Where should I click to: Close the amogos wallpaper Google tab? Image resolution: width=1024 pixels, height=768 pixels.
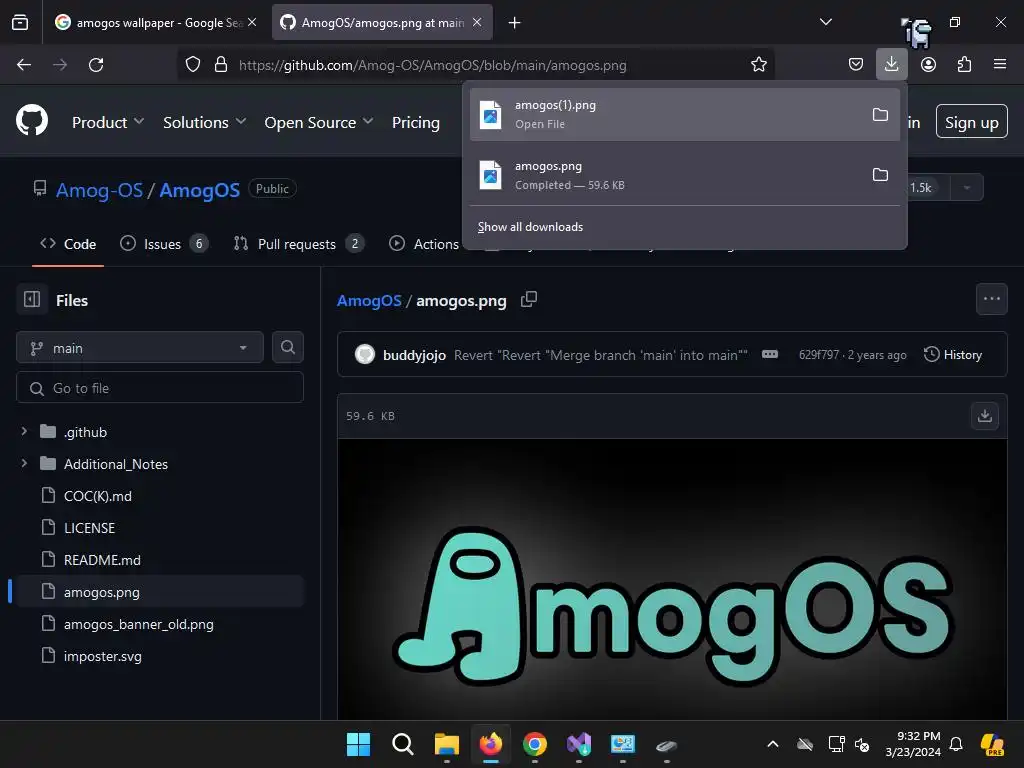pyautogui.click(x=252, y=22)
